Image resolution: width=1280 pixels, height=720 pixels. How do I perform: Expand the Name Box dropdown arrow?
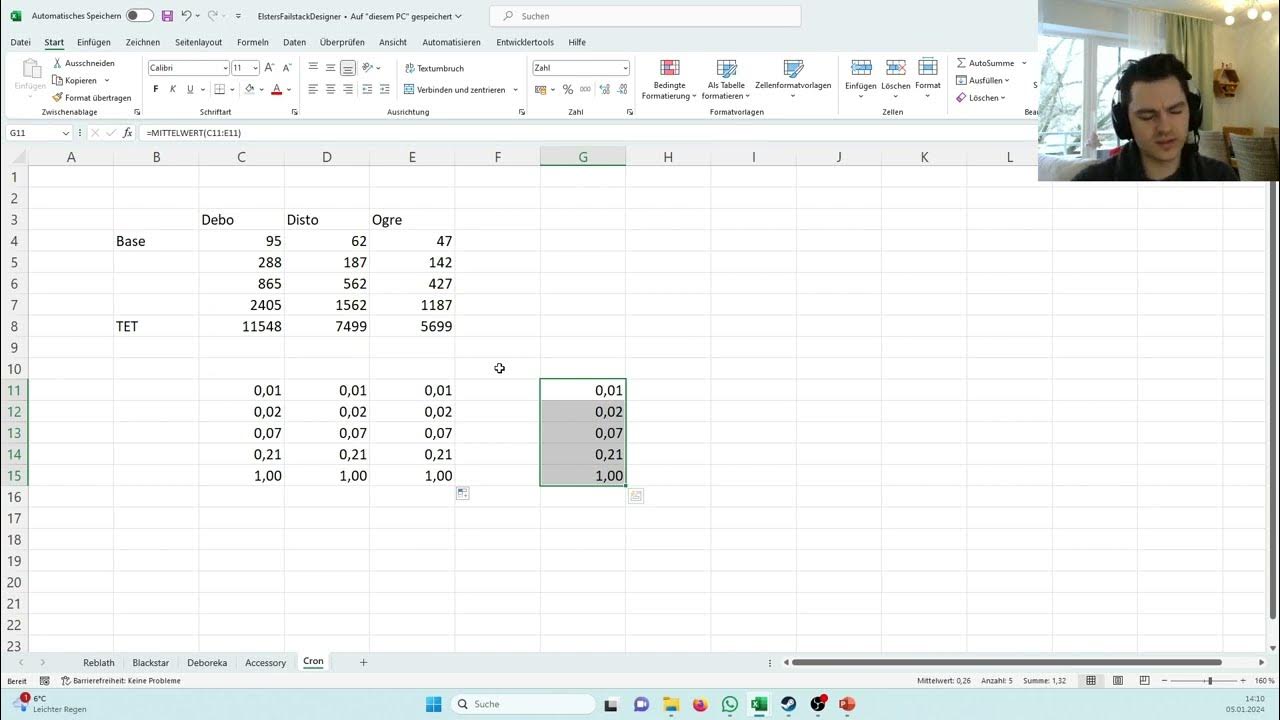point(66,133)
